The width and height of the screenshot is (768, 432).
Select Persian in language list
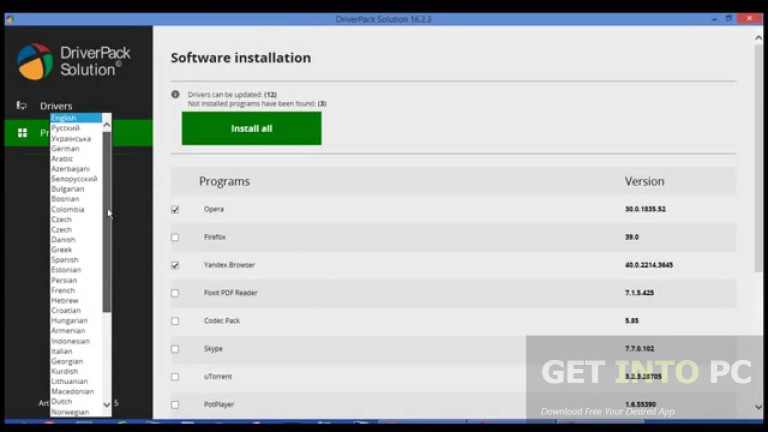(x=64, y=280)
